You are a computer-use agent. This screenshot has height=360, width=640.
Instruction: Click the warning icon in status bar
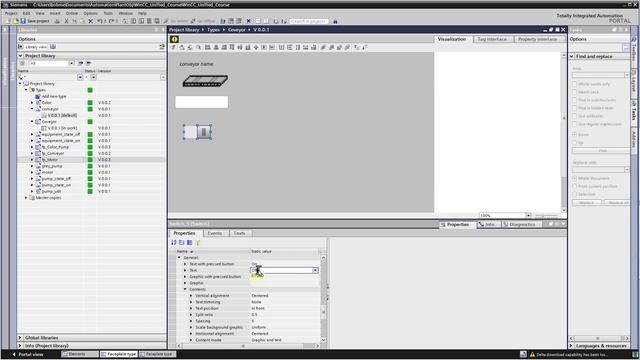click(532, 354)
